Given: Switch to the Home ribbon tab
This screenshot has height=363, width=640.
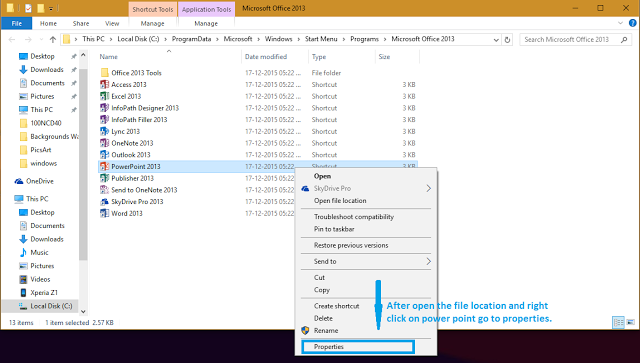Looking at the screenshot, I should [x=48, y=23].
